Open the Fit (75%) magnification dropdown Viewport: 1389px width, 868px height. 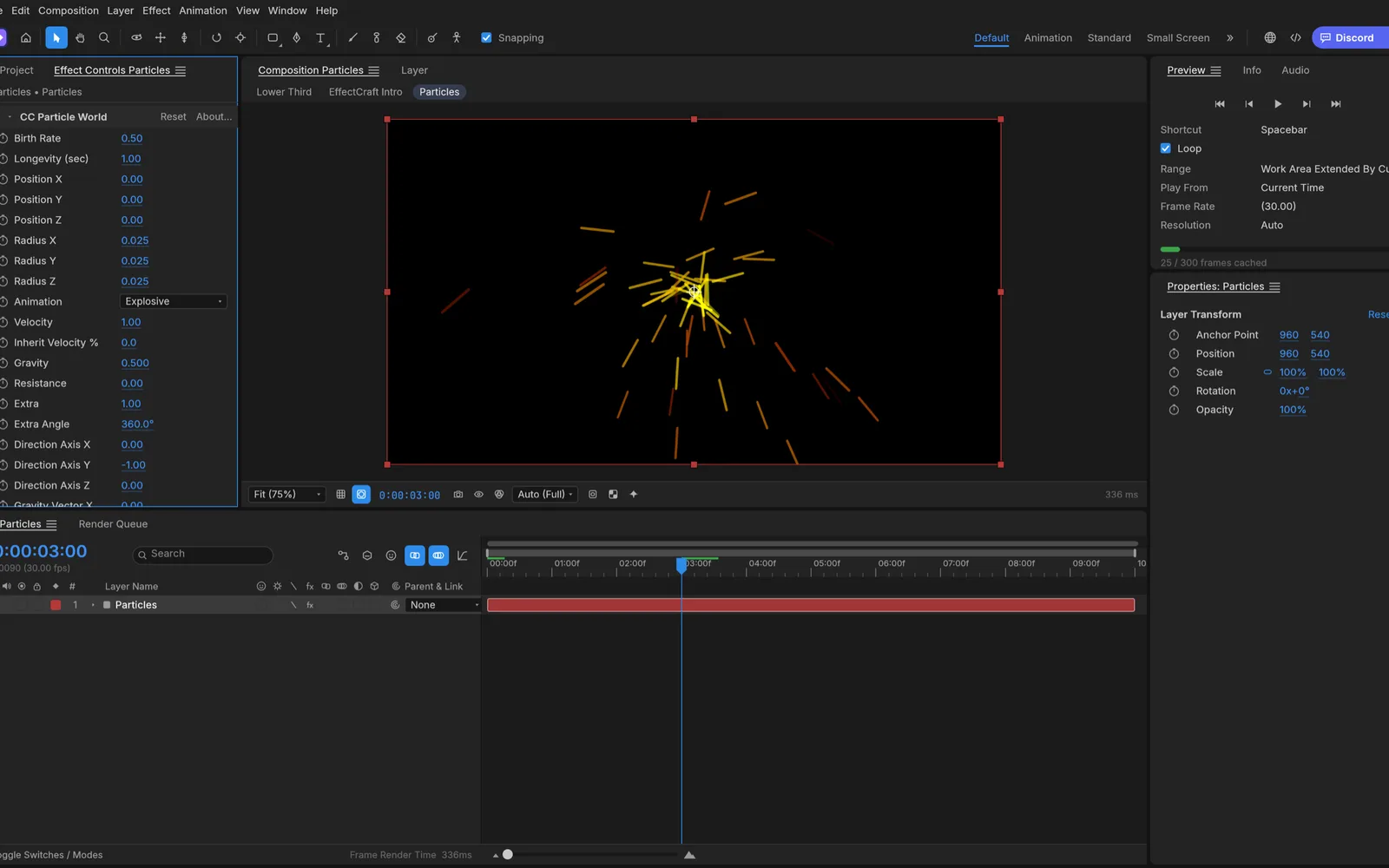tap(287, 495)
